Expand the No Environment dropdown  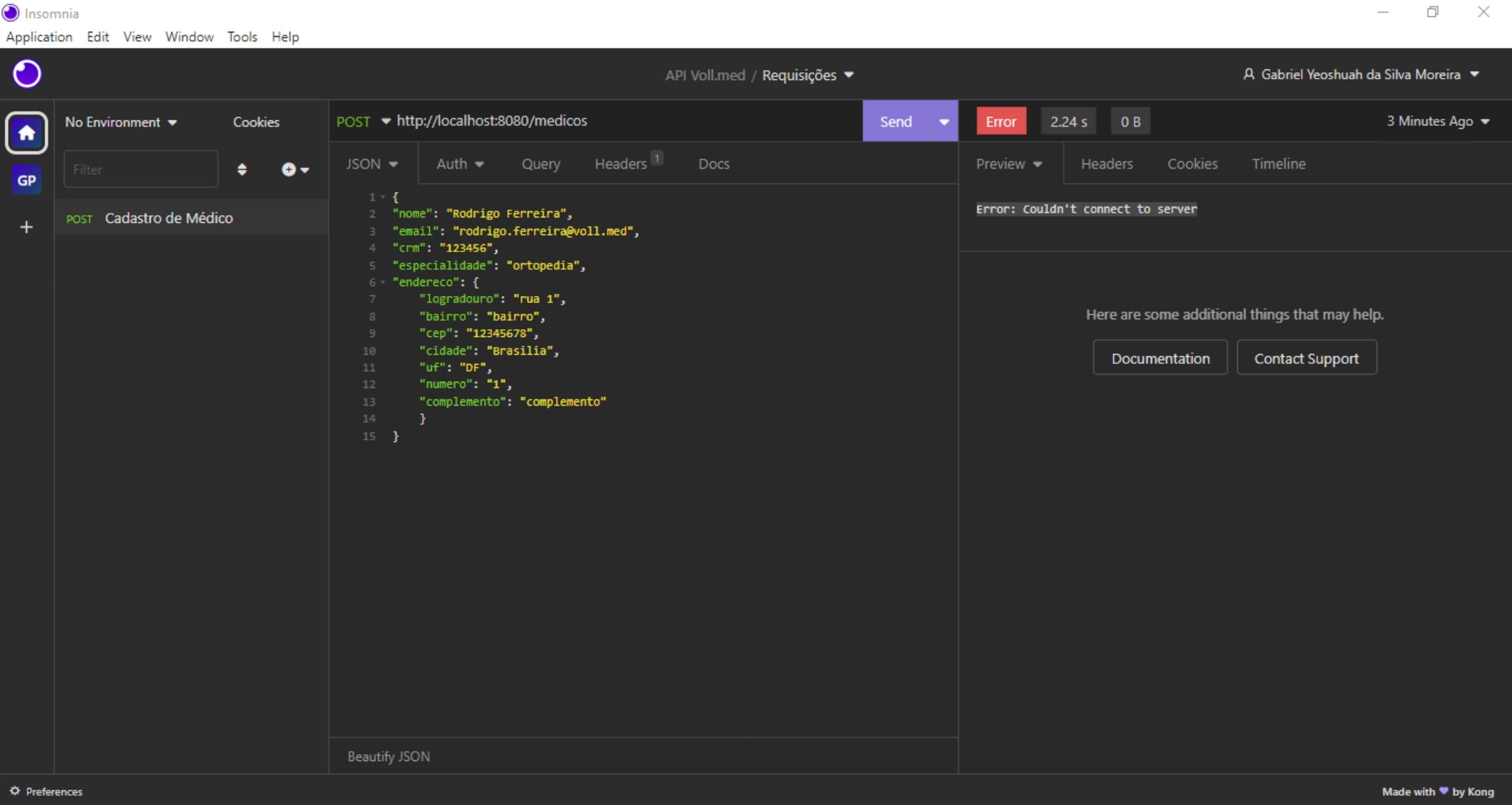(120, 122)
